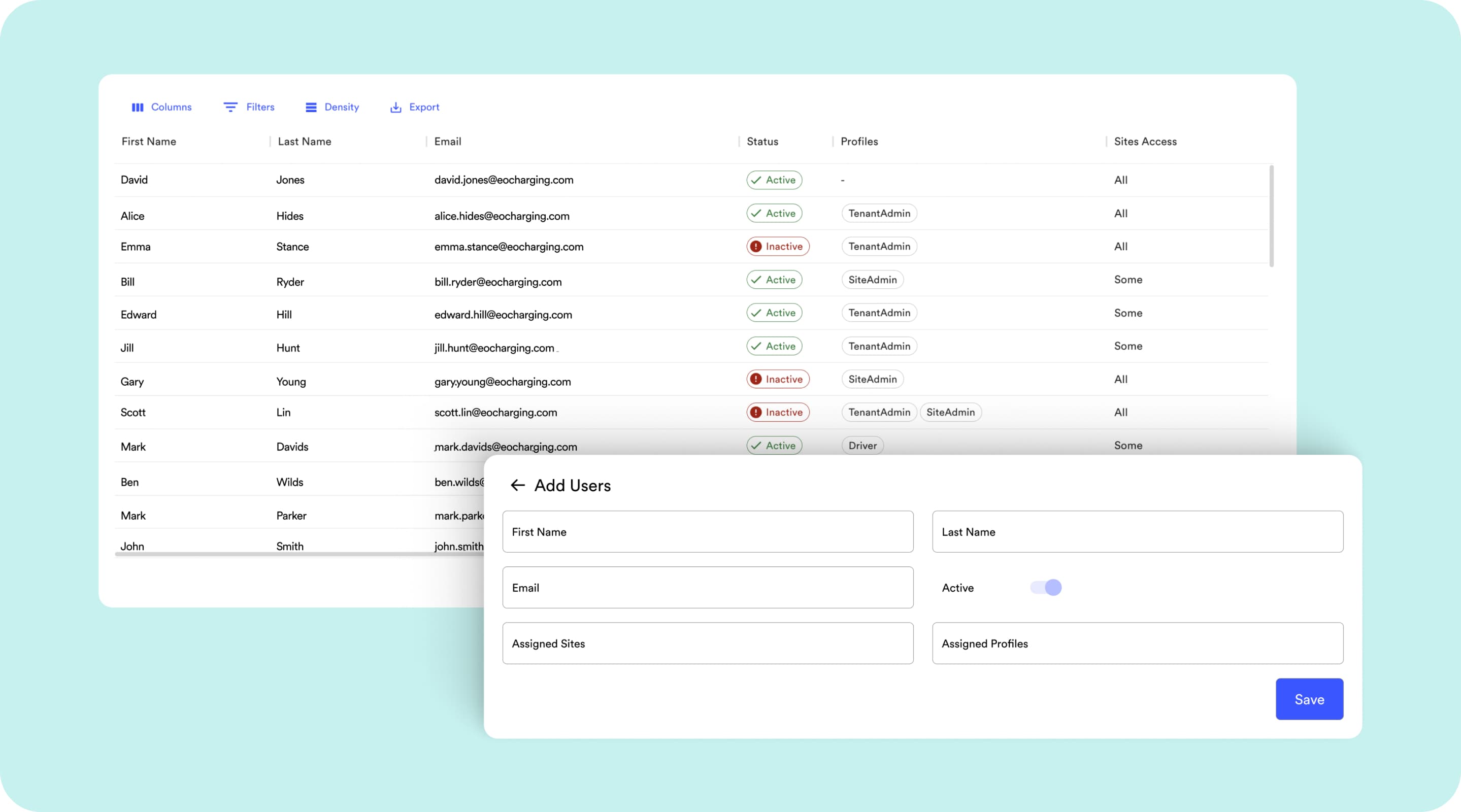1461x812 pixels.
Task: Sort by the Sites Access column header
Action: (1145, 142)
